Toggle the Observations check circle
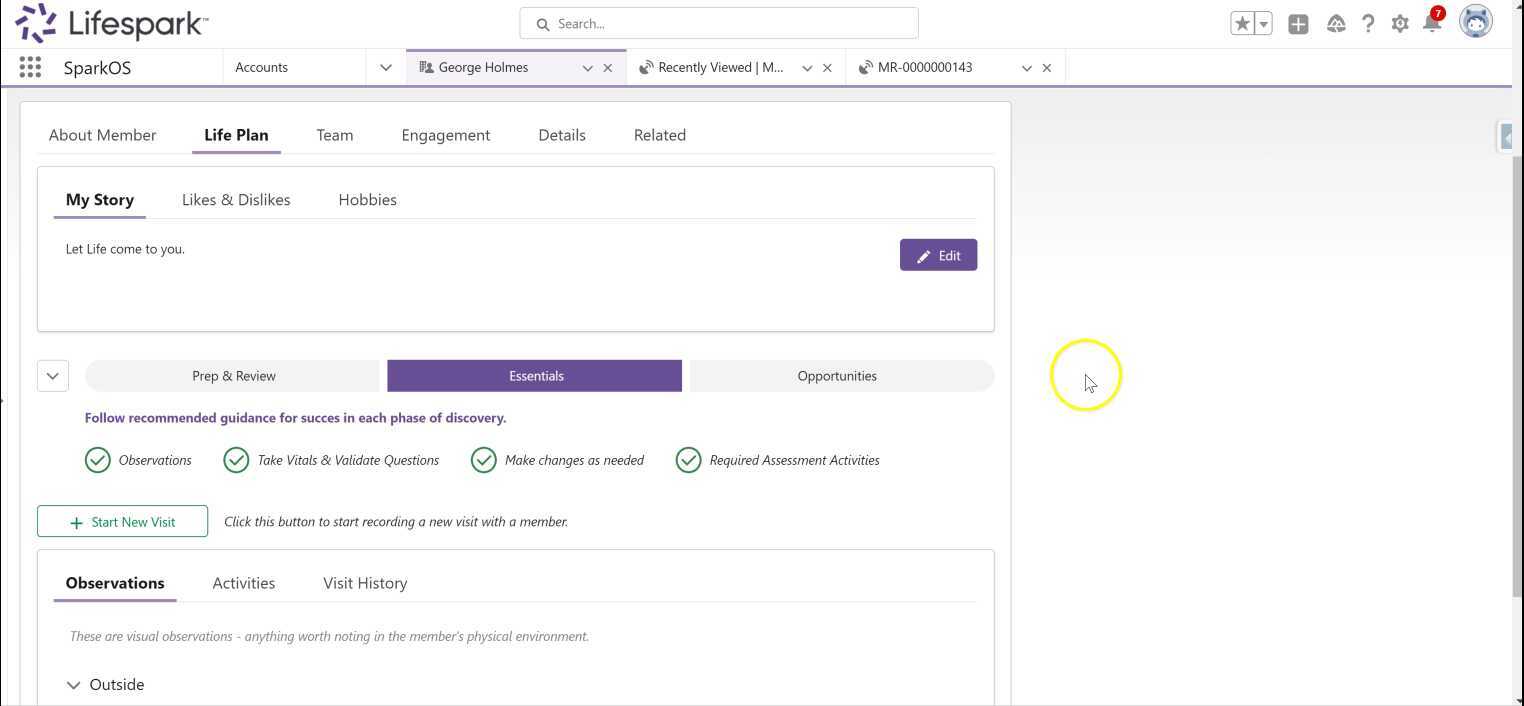Screen dimensions: 1524x706 point(98,460)
